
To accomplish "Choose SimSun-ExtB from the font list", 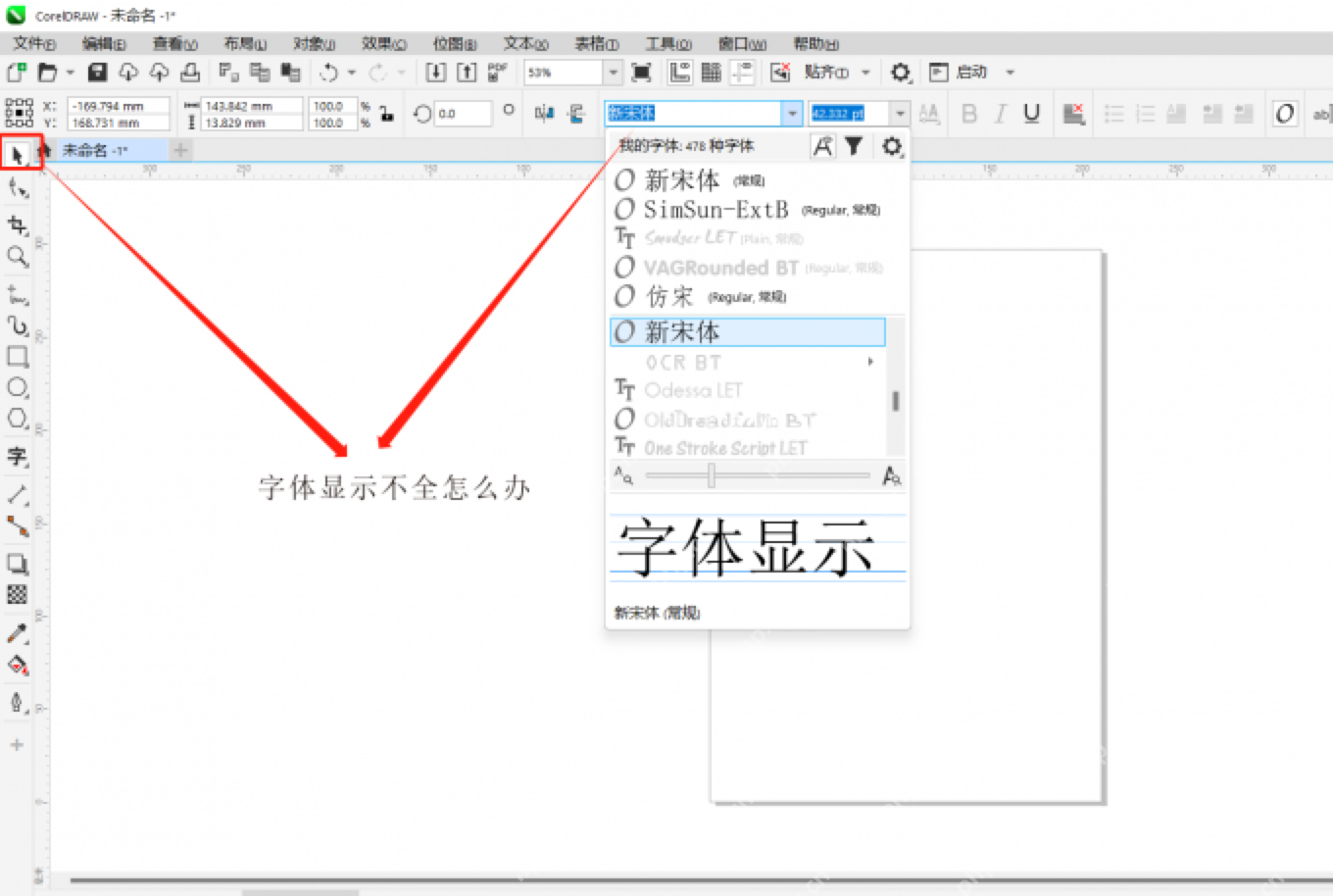I will tap(747, 209).
